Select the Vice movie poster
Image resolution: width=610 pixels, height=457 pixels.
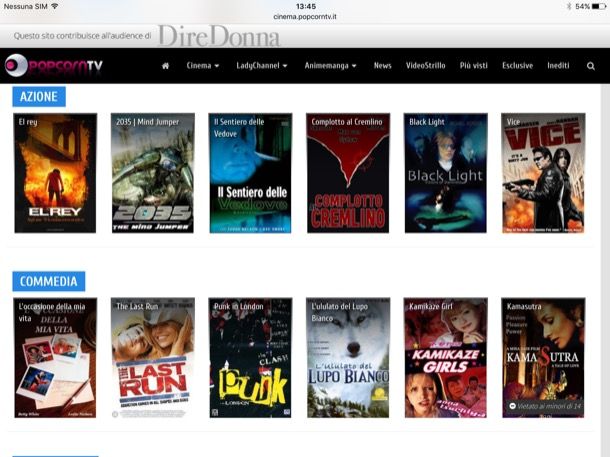[543, 173]
